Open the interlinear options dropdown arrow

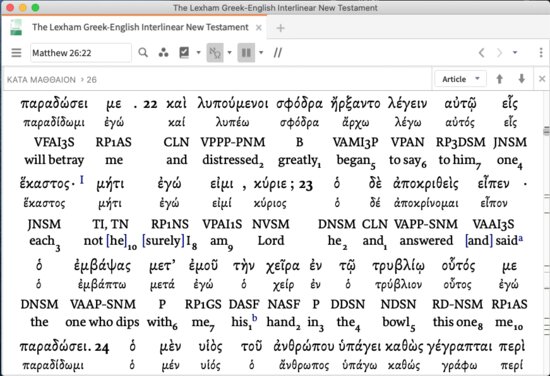[229, 53]
